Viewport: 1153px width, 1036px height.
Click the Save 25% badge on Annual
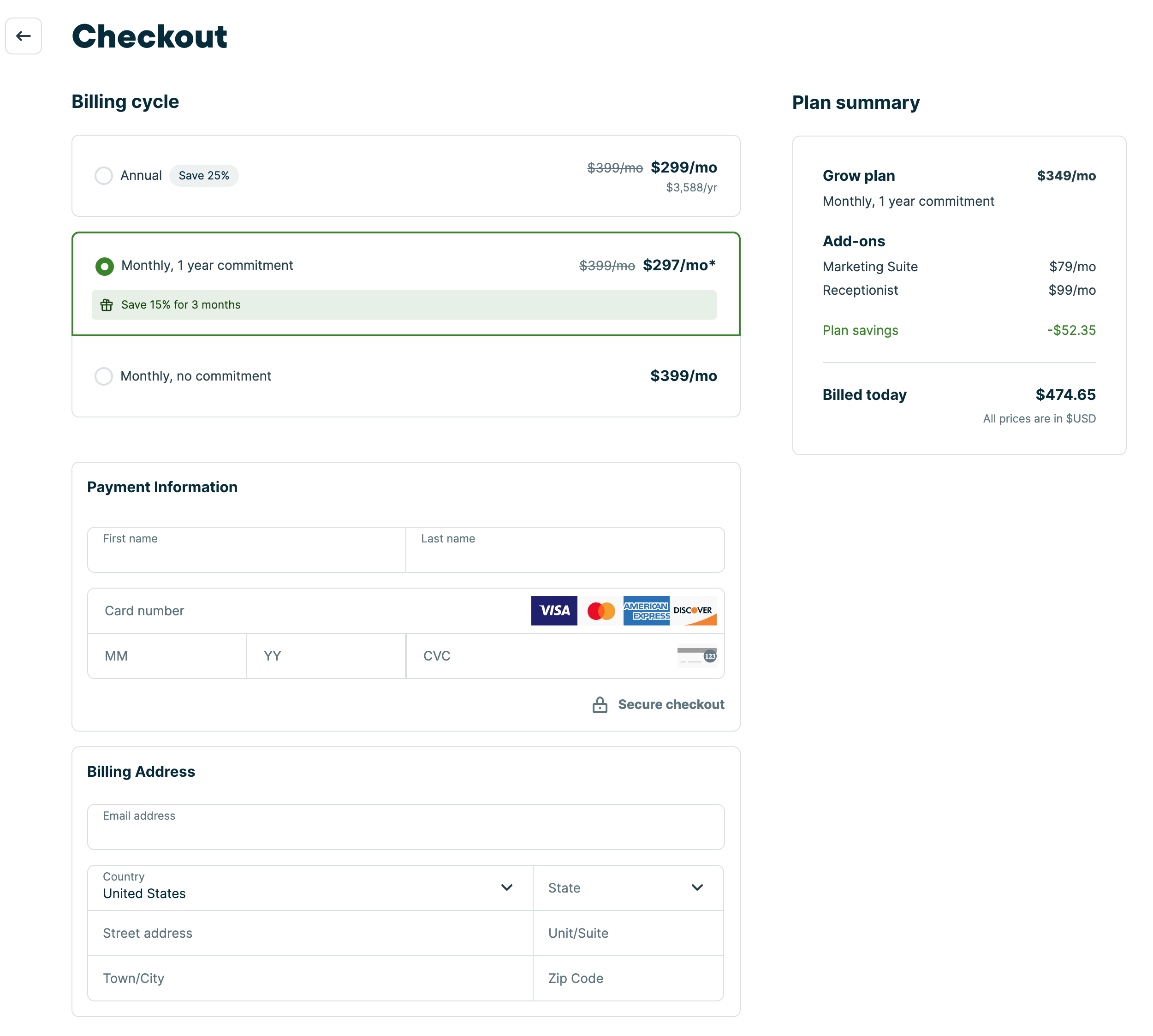pos(204,175)
